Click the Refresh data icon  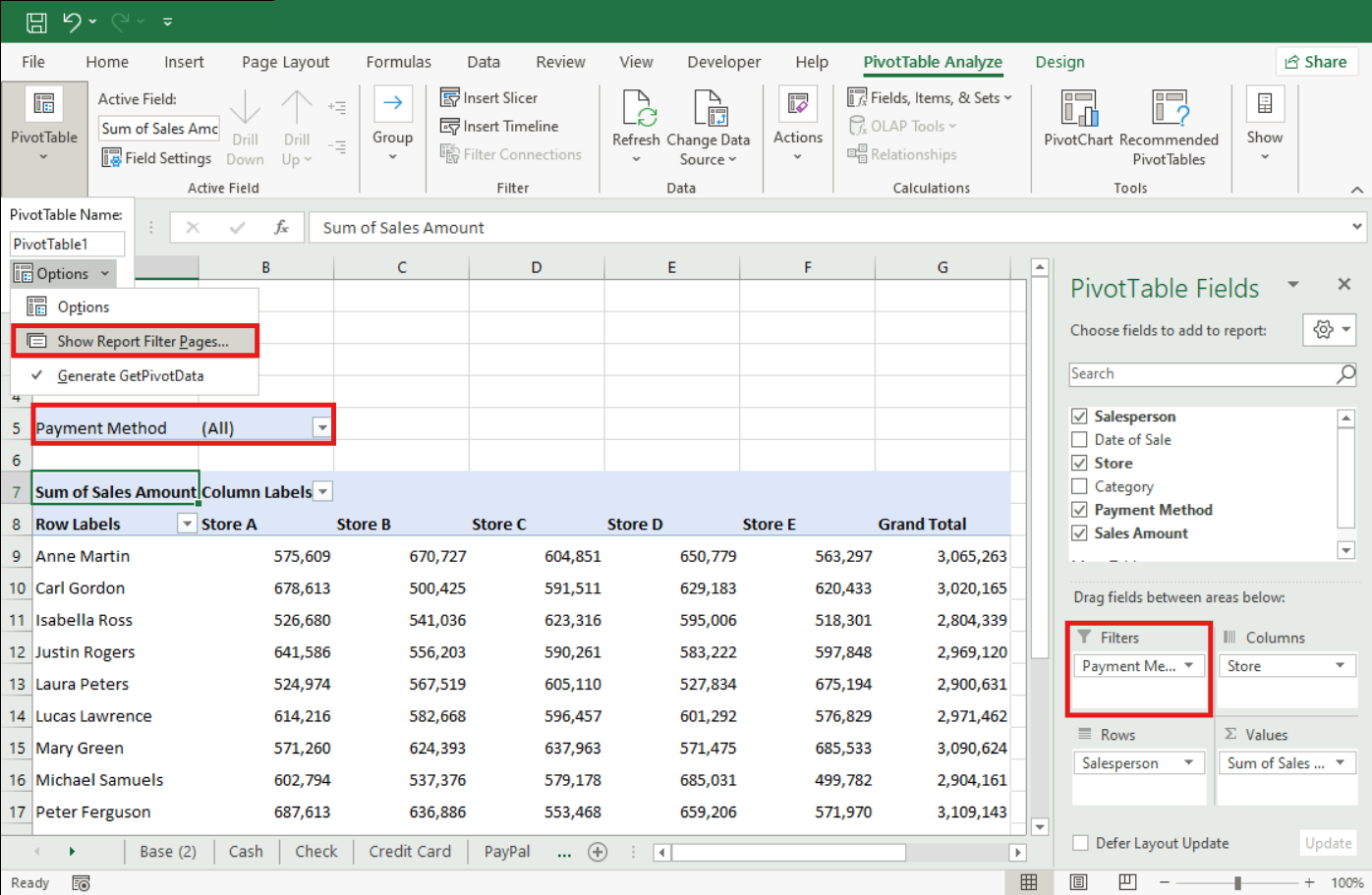point(636,110)
